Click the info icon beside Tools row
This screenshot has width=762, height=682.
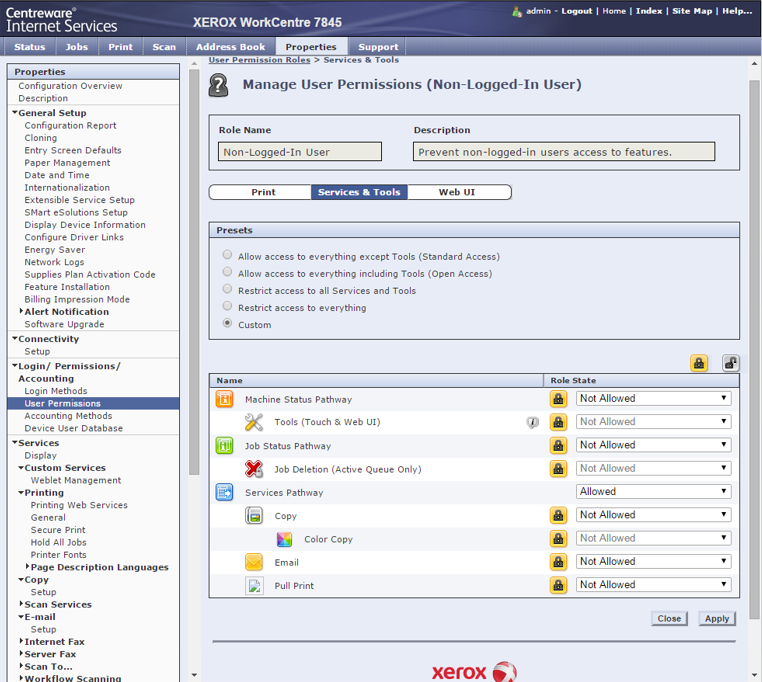[533, 422]
